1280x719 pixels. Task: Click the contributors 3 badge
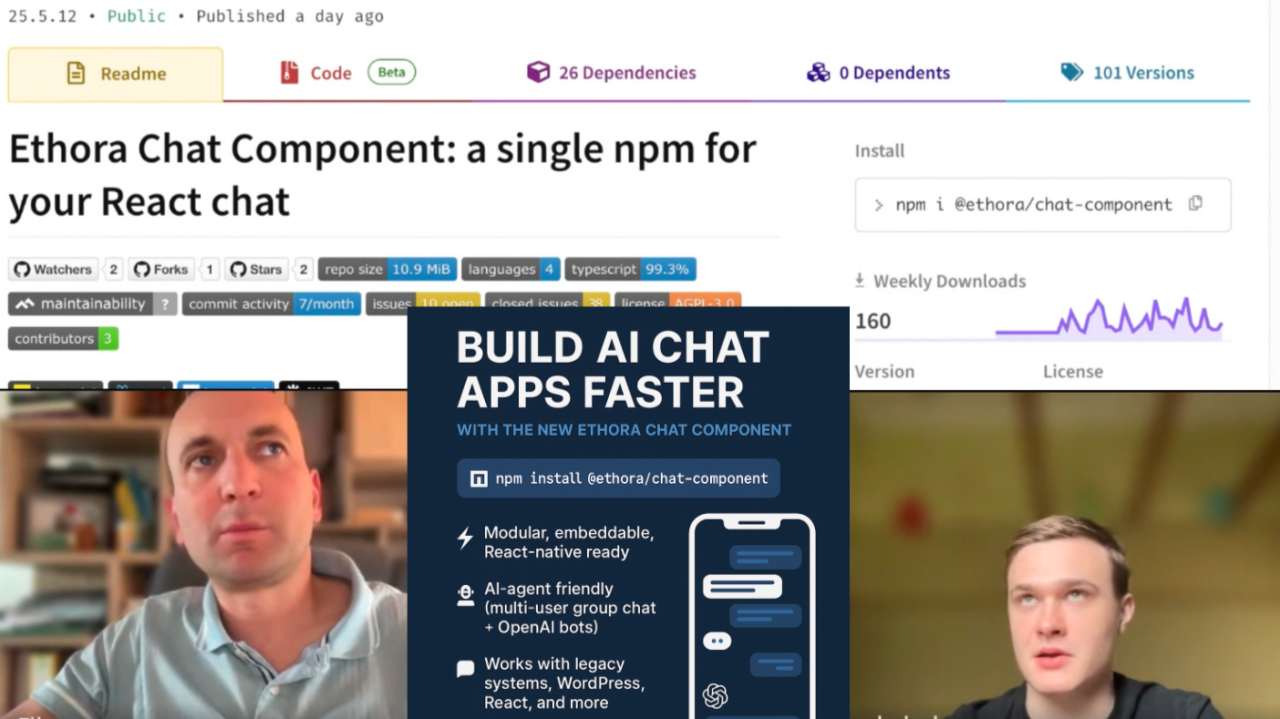click(x=63, y=339)
